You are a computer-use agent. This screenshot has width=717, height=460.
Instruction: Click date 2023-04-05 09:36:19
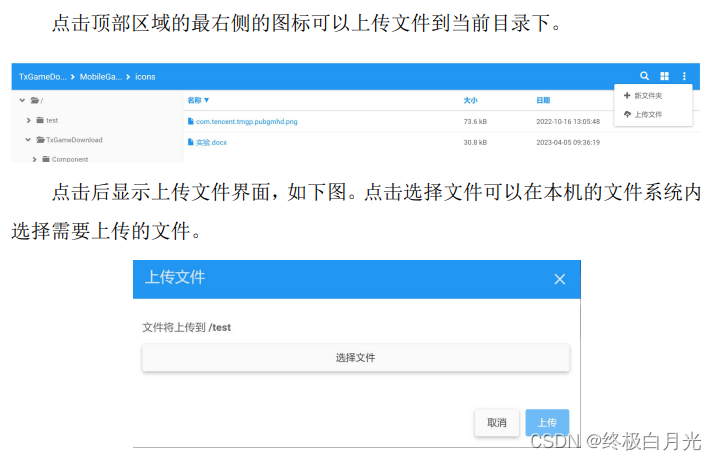point(568,142)
